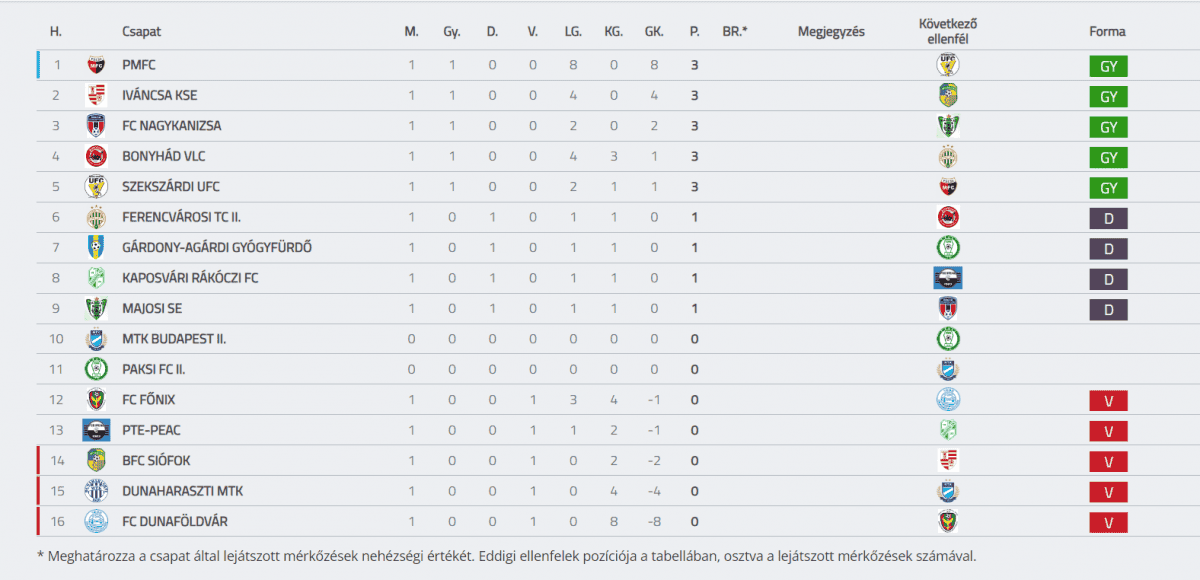Click the Forma column header
This screenshot has height=580, width=1200.
pos(1107,31)
